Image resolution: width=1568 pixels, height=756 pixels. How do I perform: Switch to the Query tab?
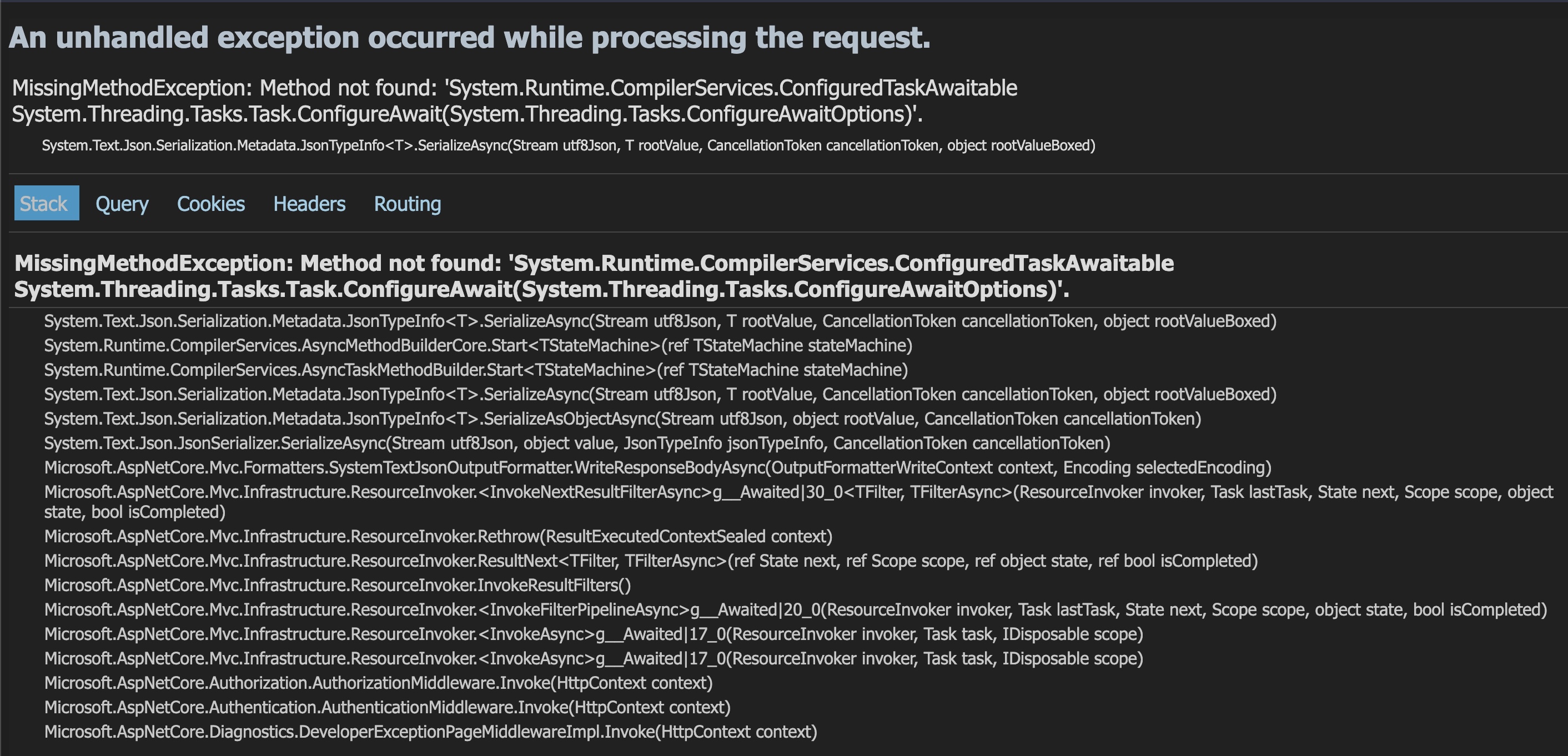[x=122, y=203]
